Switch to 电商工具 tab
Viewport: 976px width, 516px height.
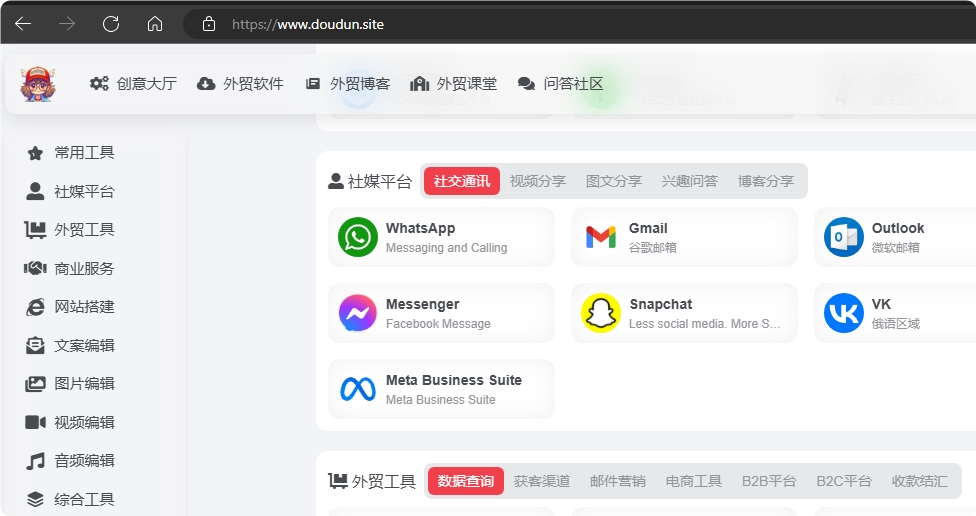tap(693, 481)
